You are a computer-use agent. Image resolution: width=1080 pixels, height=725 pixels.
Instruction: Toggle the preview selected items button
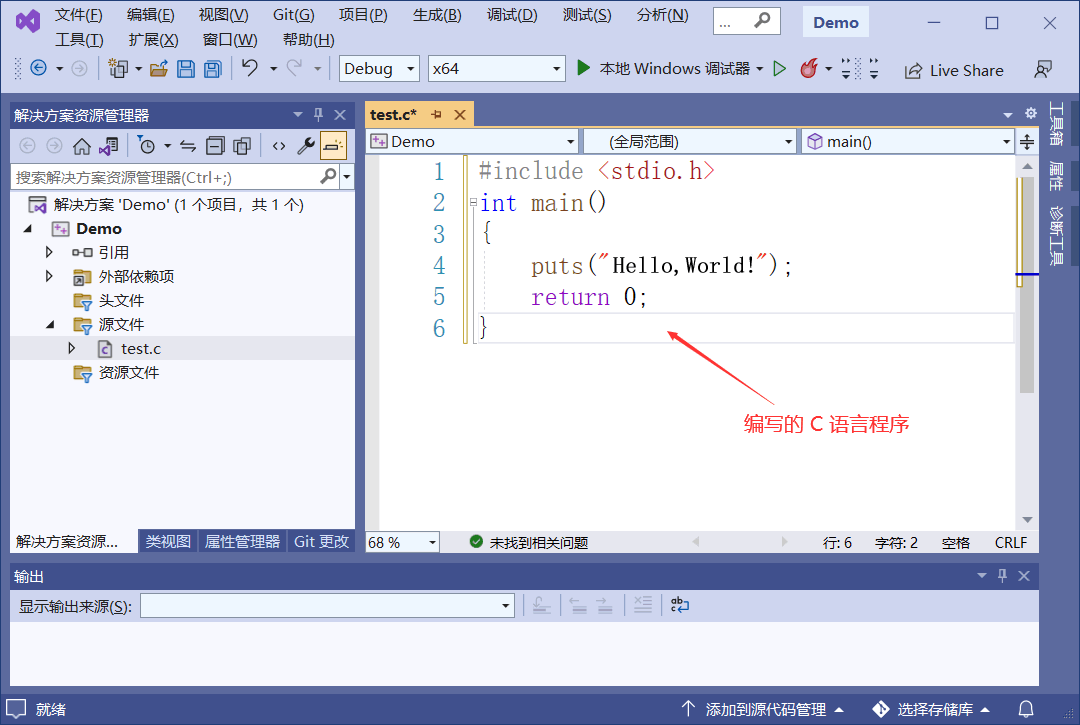[333, 146]
